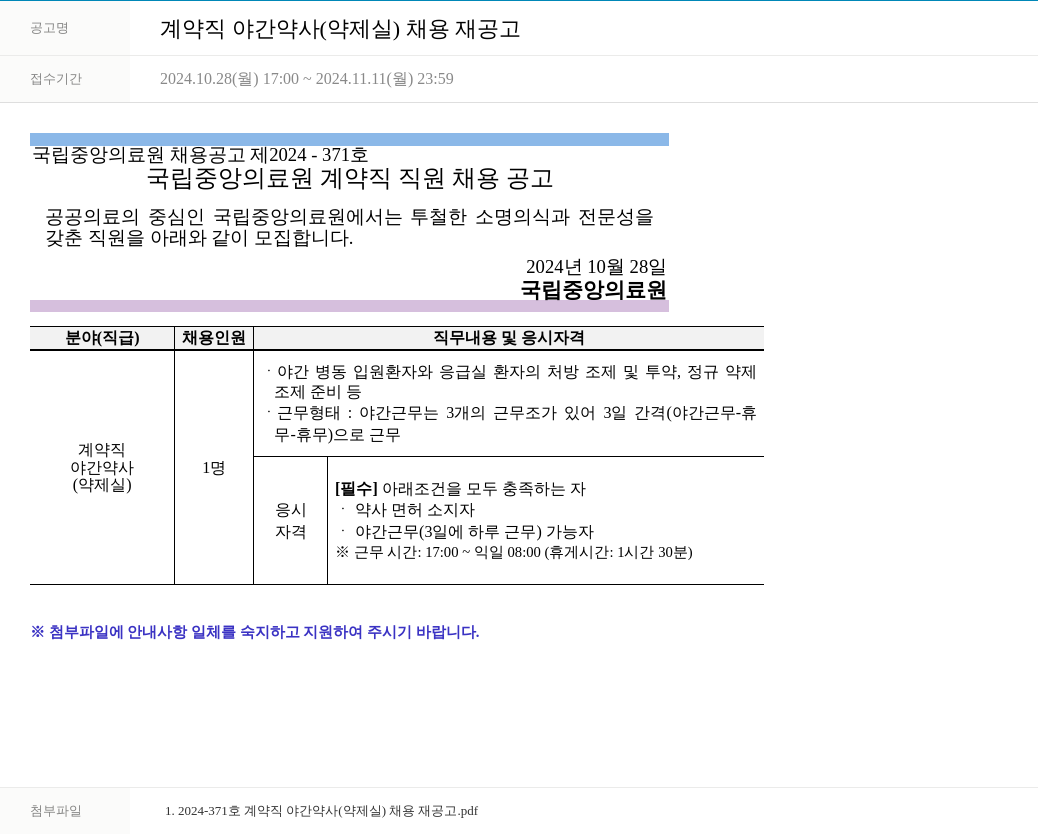Click the 계약직 야간약사 (약제실) cell
This screenshot has width=1038, height=834.
pos(102,467)
